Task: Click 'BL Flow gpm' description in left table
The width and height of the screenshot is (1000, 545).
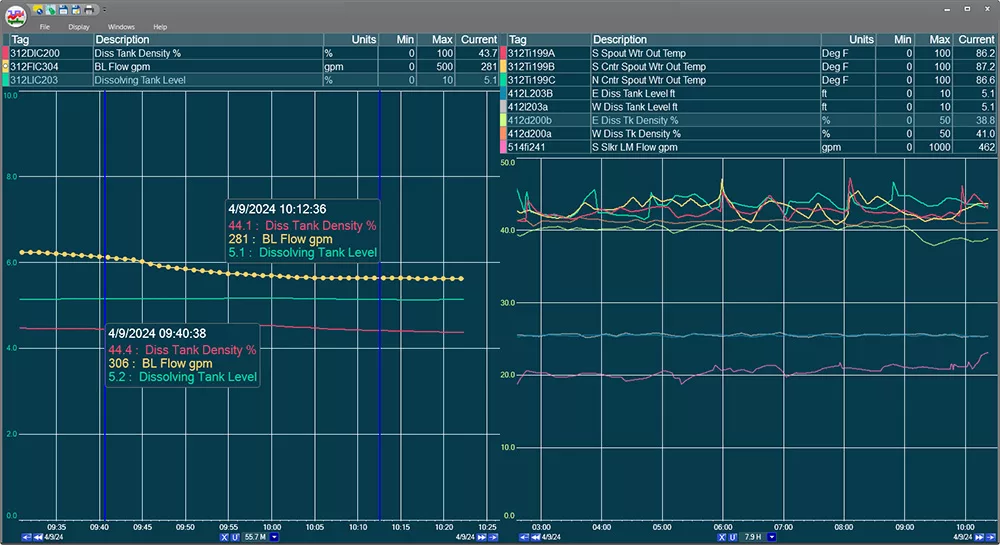Action: pos(122,66)
